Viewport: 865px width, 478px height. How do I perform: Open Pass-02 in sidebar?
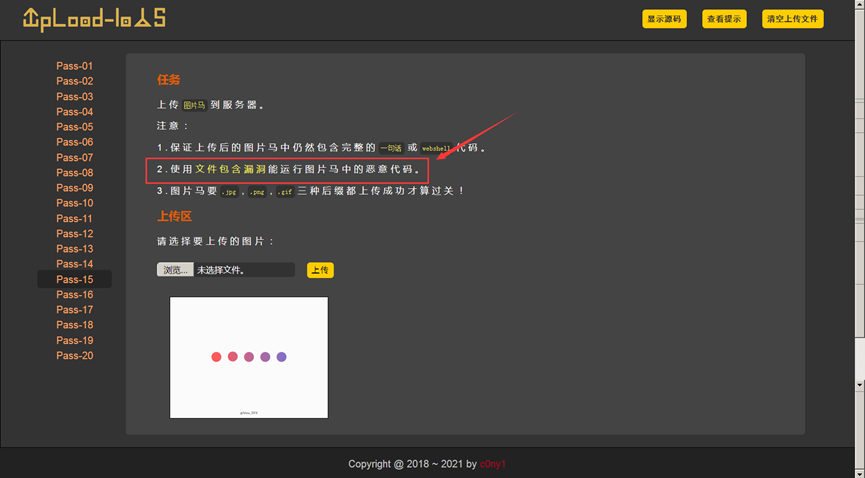[74, 81]
